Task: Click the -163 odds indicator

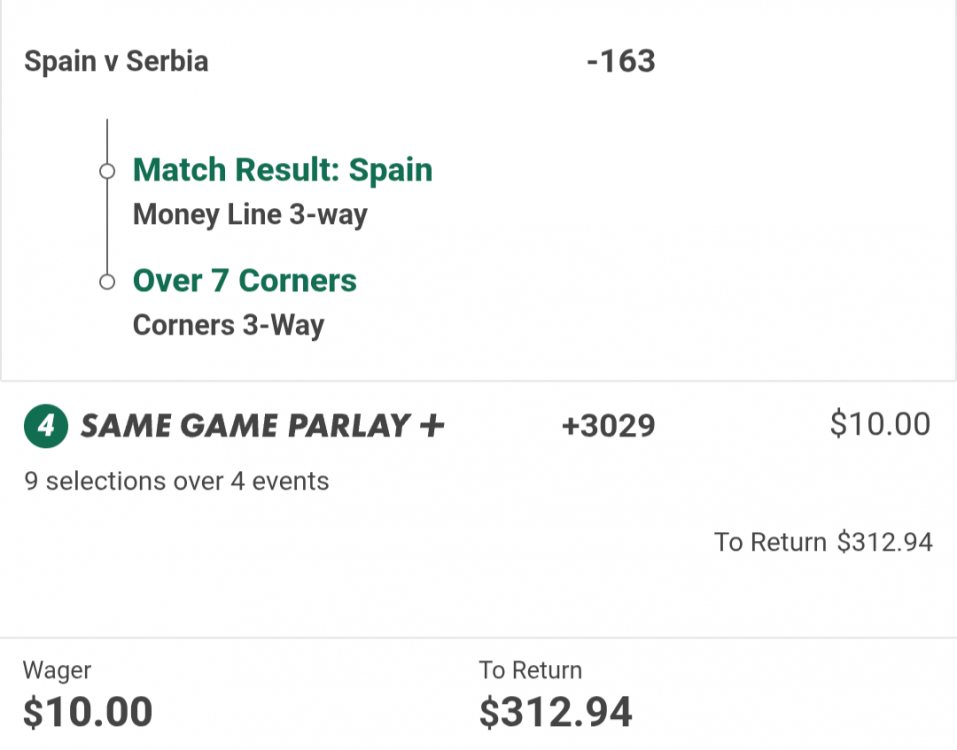Action: 620,61
